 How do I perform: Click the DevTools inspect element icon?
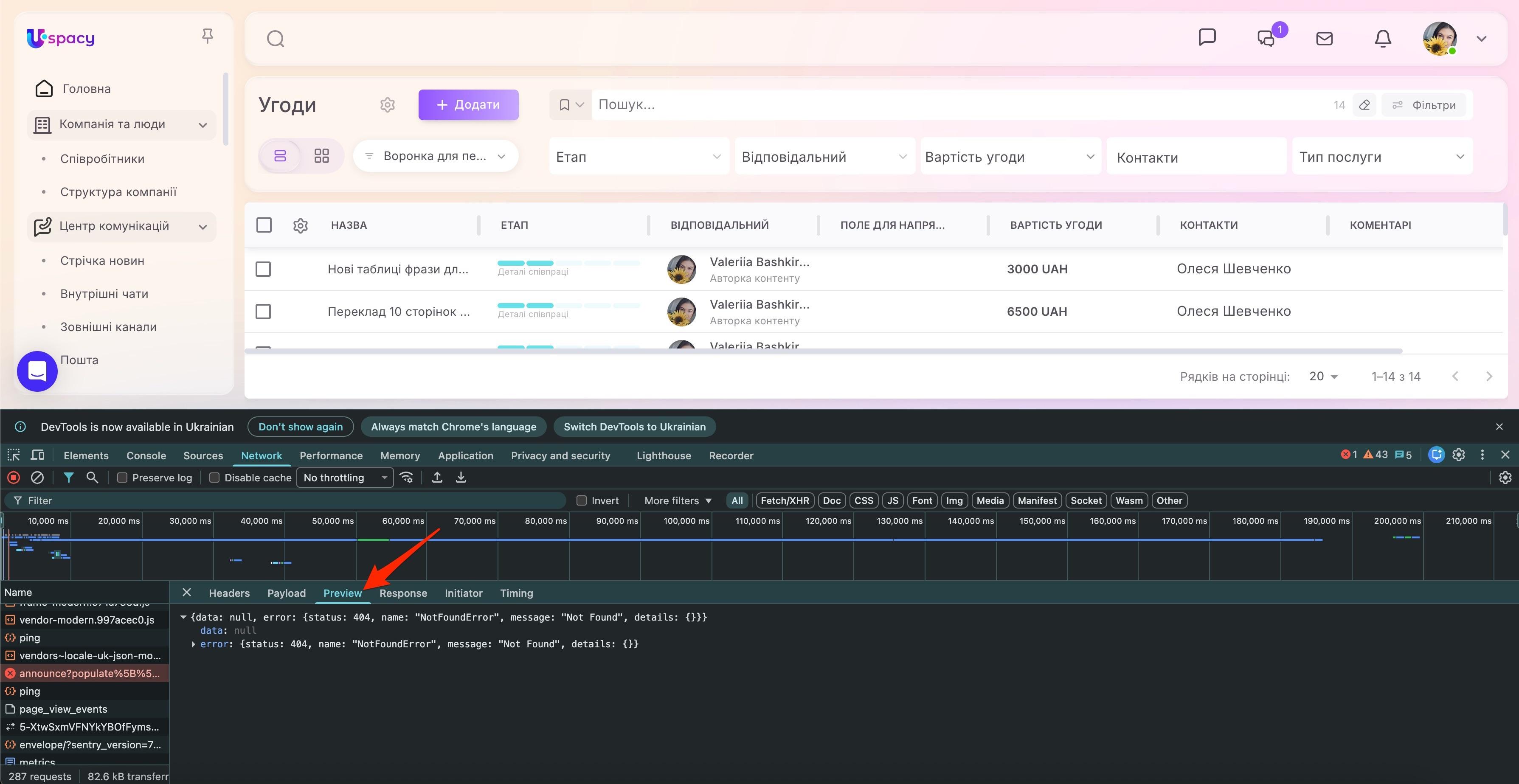14,455
